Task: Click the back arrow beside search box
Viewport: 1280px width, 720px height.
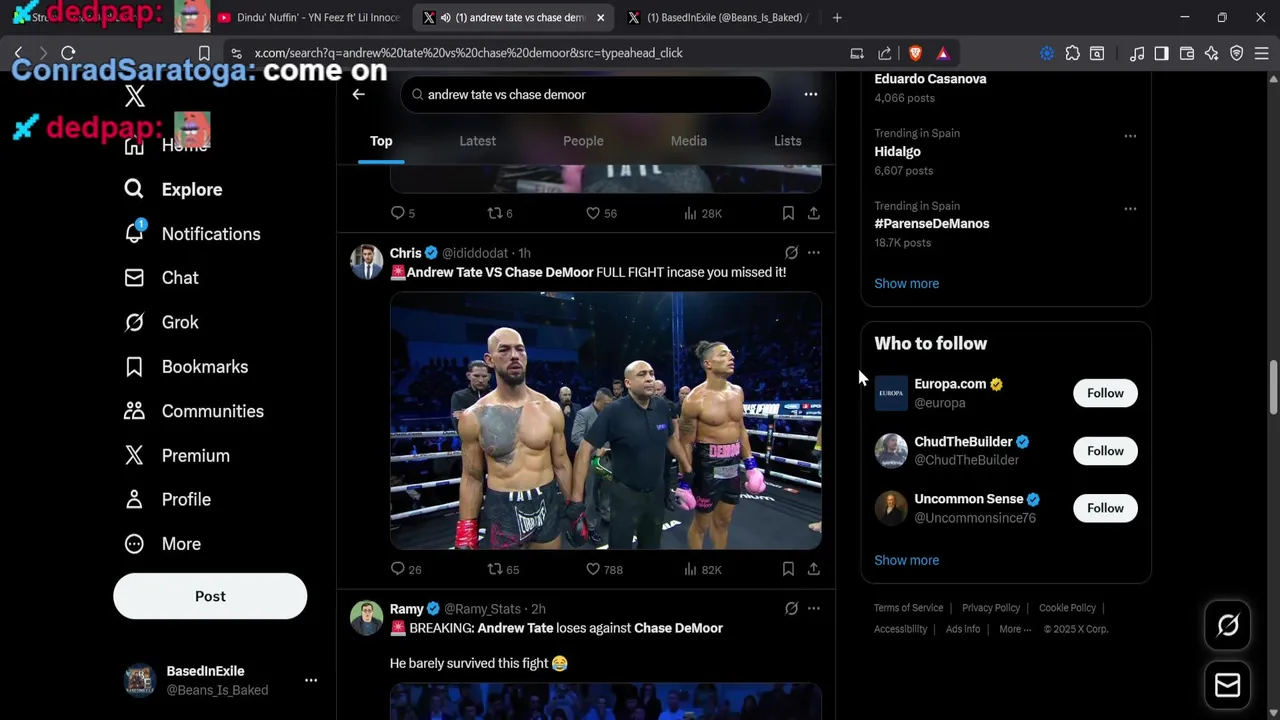Action: [358, 94]
